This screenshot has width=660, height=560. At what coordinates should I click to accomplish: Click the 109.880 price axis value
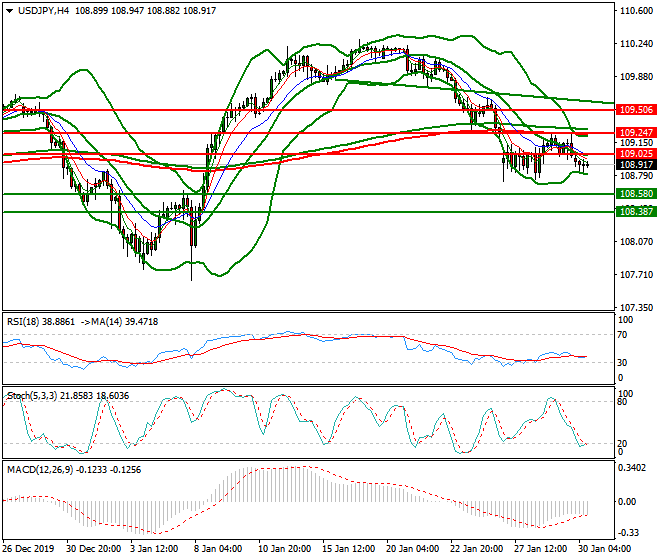636,77
